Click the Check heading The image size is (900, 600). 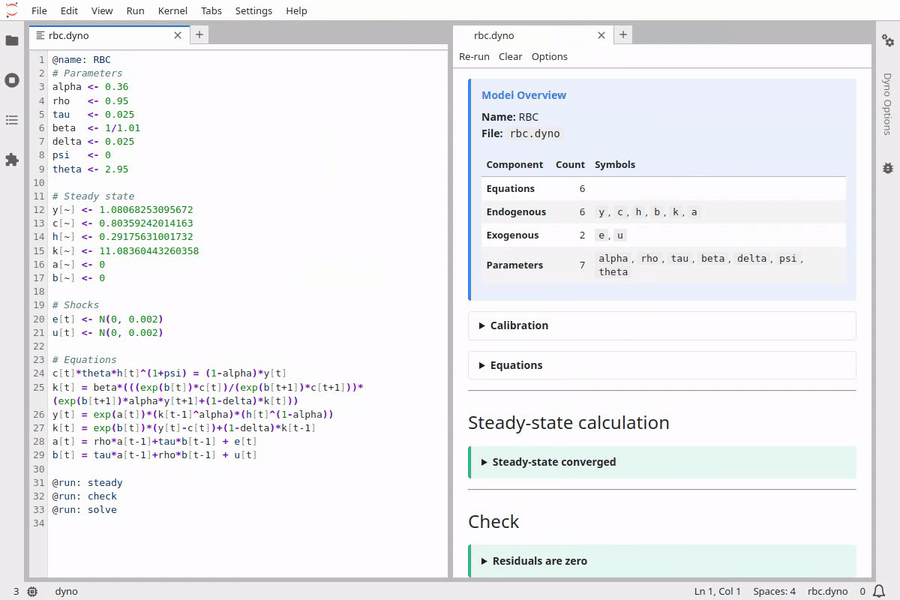tap(493, 522)
